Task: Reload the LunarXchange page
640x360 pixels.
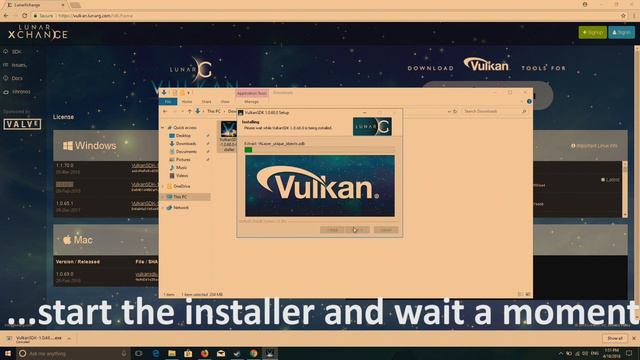Action: (24, 16)
